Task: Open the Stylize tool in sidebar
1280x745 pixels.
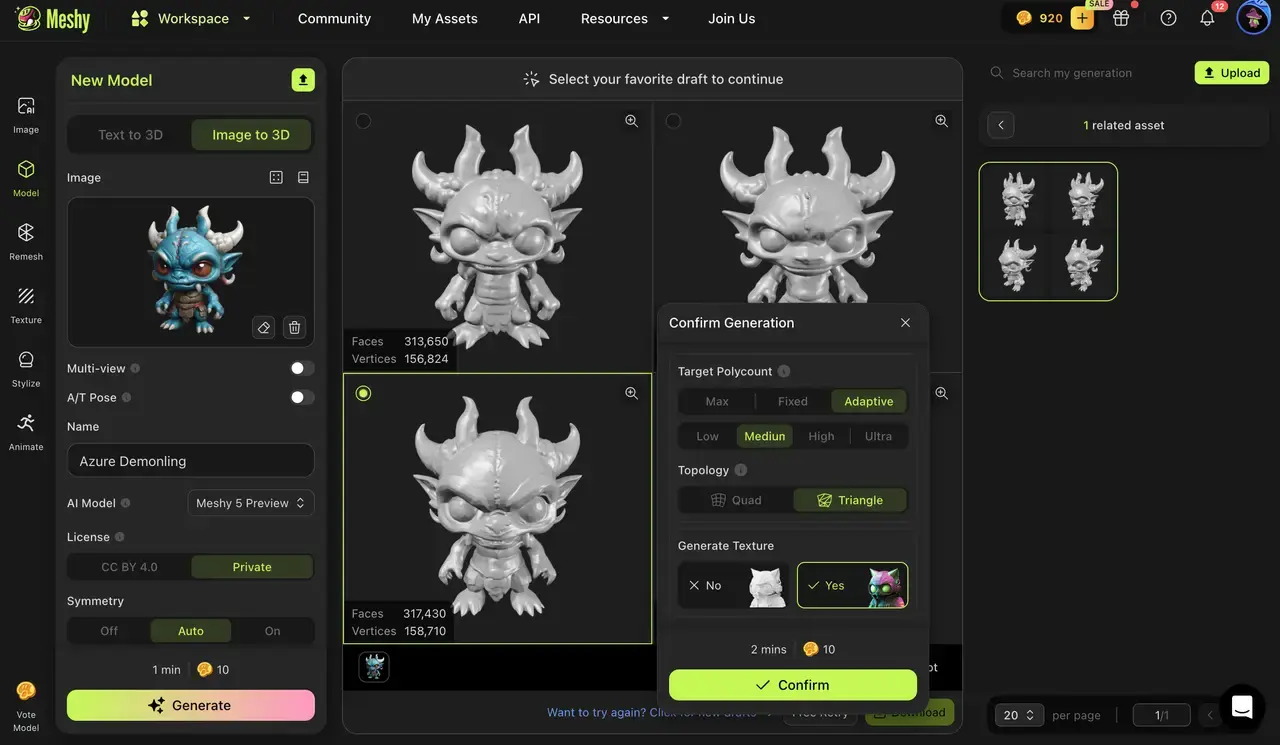Action: click(26, 367)
